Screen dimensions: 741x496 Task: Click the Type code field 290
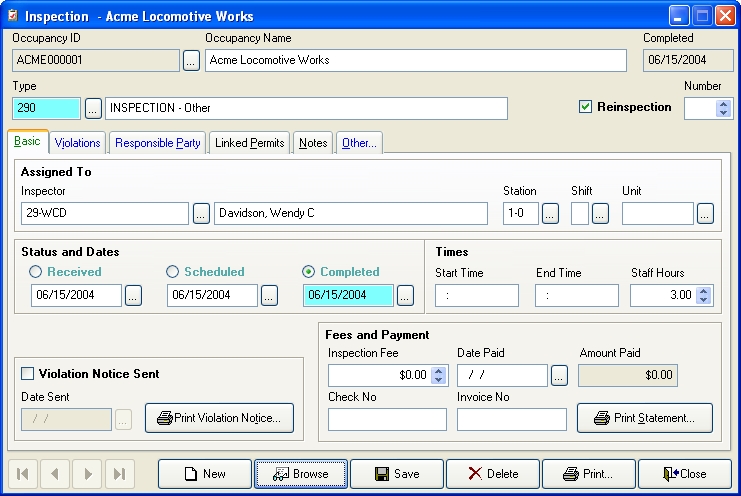pos(46,108)
